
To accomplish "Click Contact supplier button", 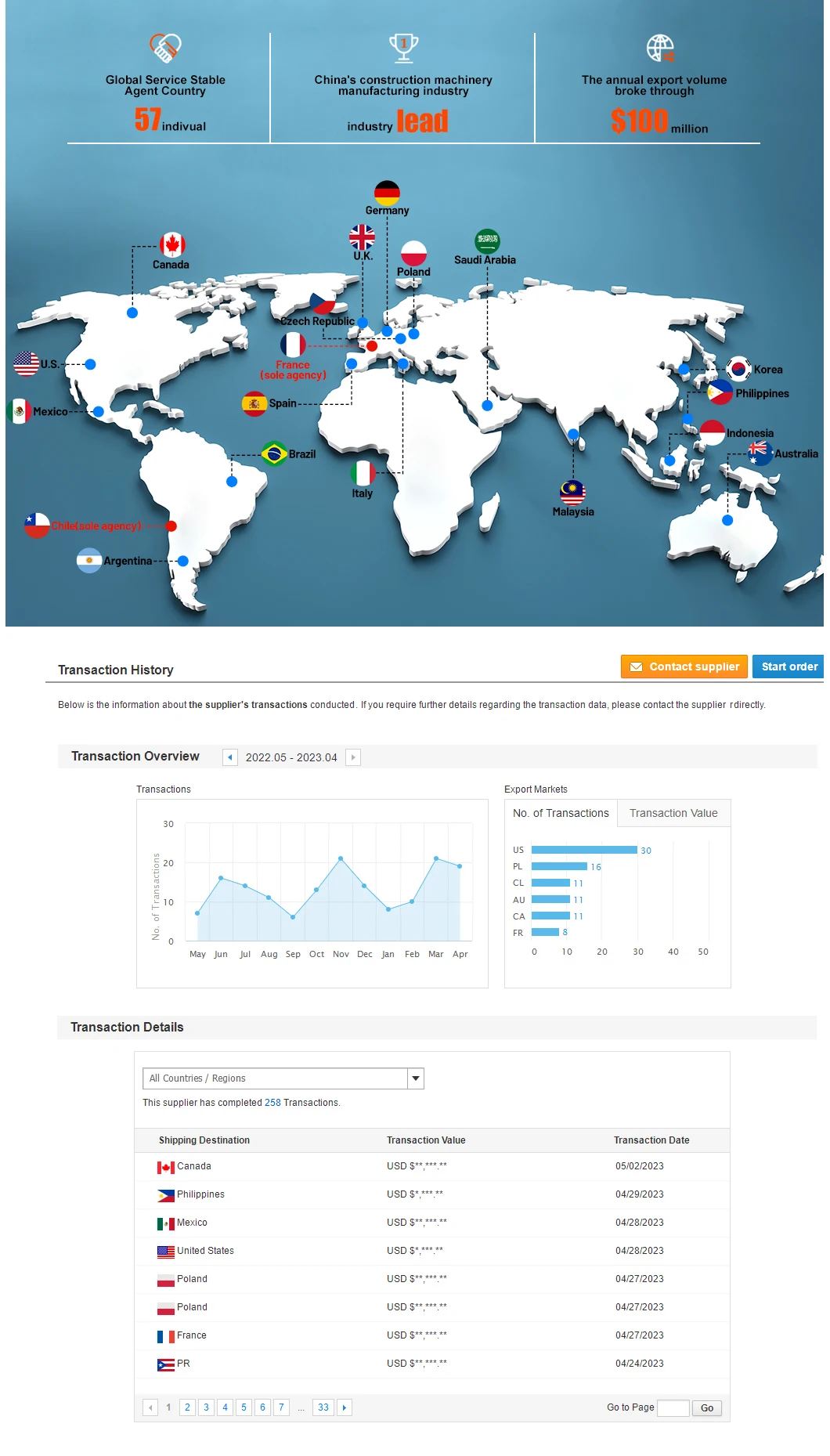I will (x=684, y=667).
